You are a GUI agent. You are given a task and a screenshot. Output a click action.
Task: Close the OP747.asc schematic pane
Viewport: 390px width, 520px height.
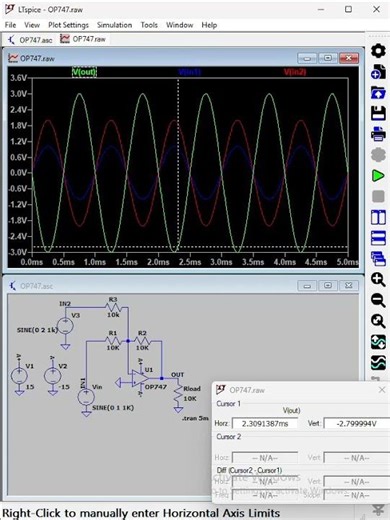(349, 286)
